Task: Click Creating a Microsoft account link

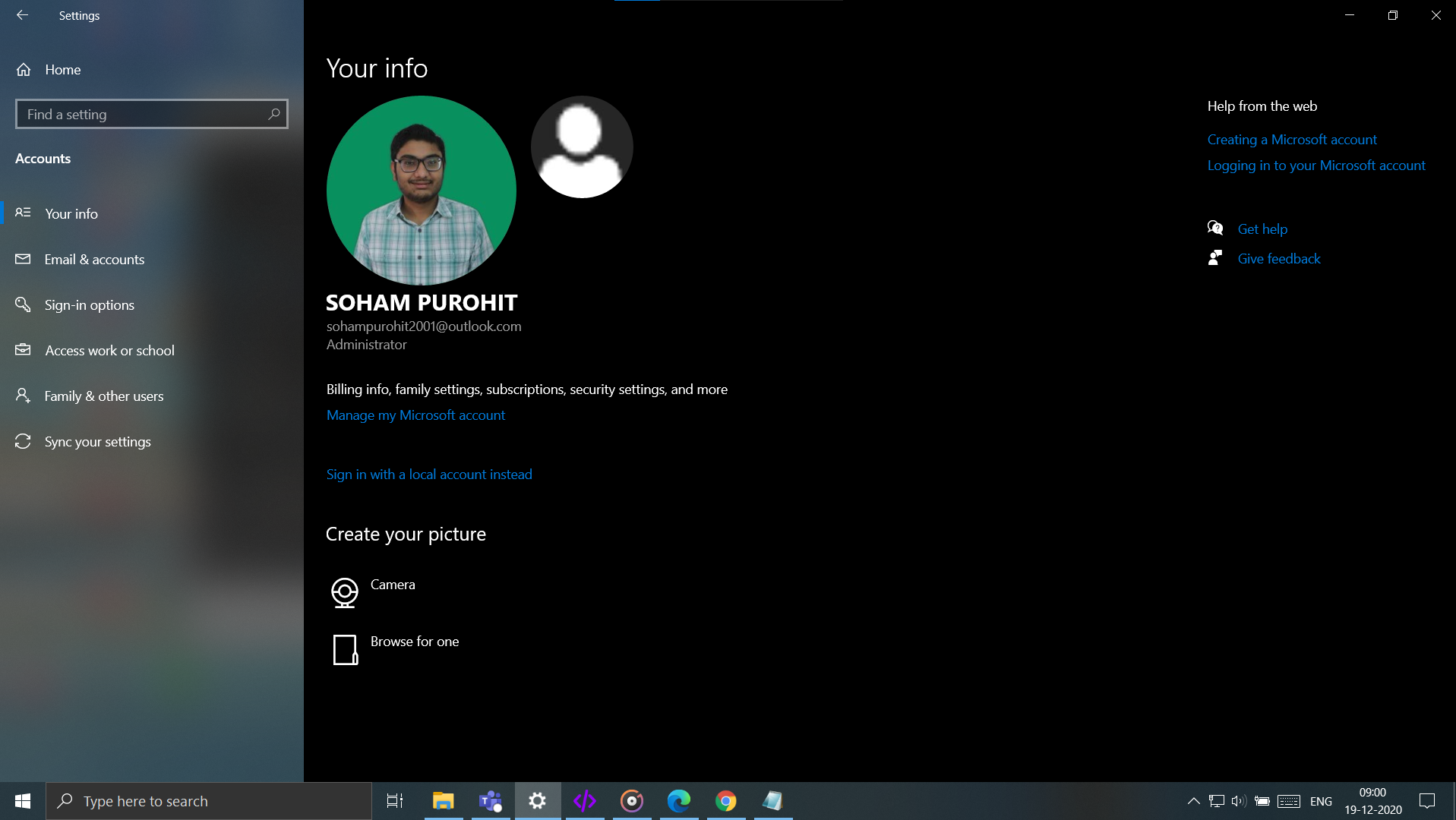Action: tap(1292, 139)
